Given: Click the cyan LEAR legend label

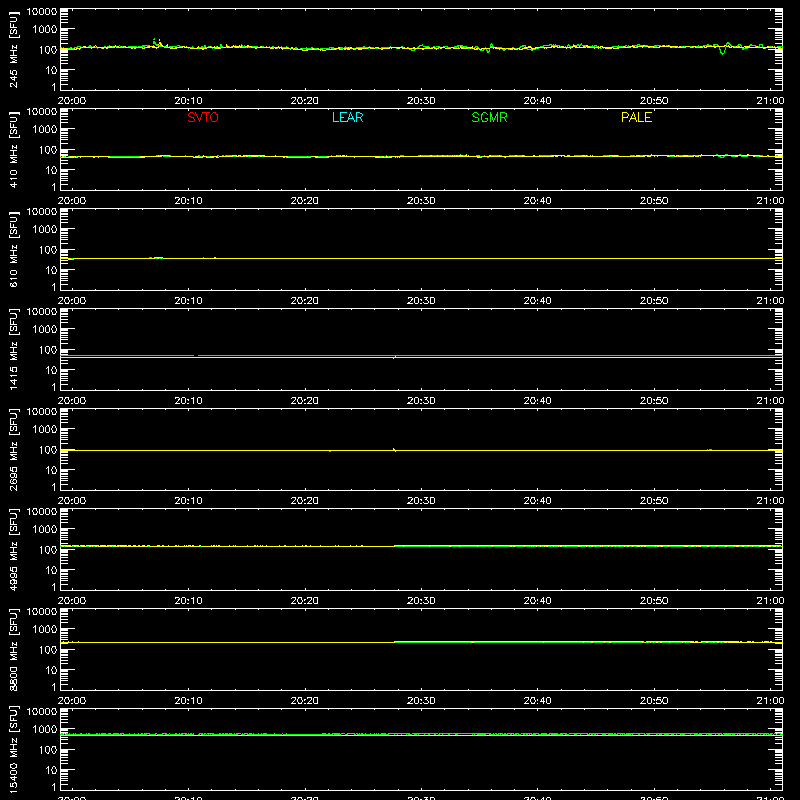Looking at the screenshot, I should (347, 117).
